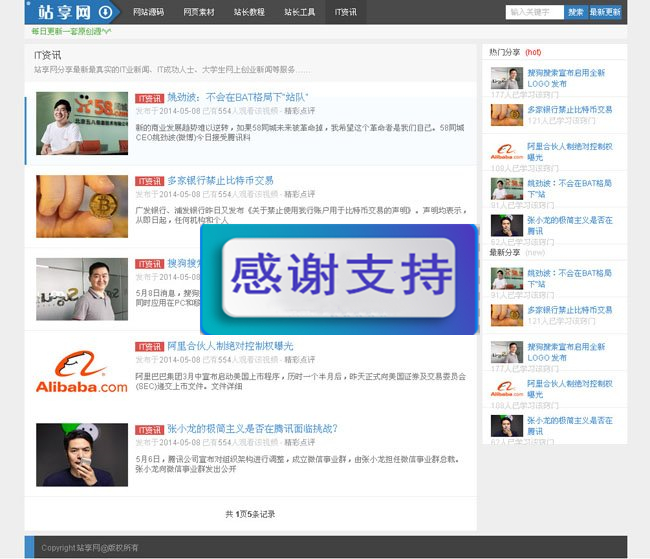Click the 最新更新 button
650x559 pixels.
point(605,12)
